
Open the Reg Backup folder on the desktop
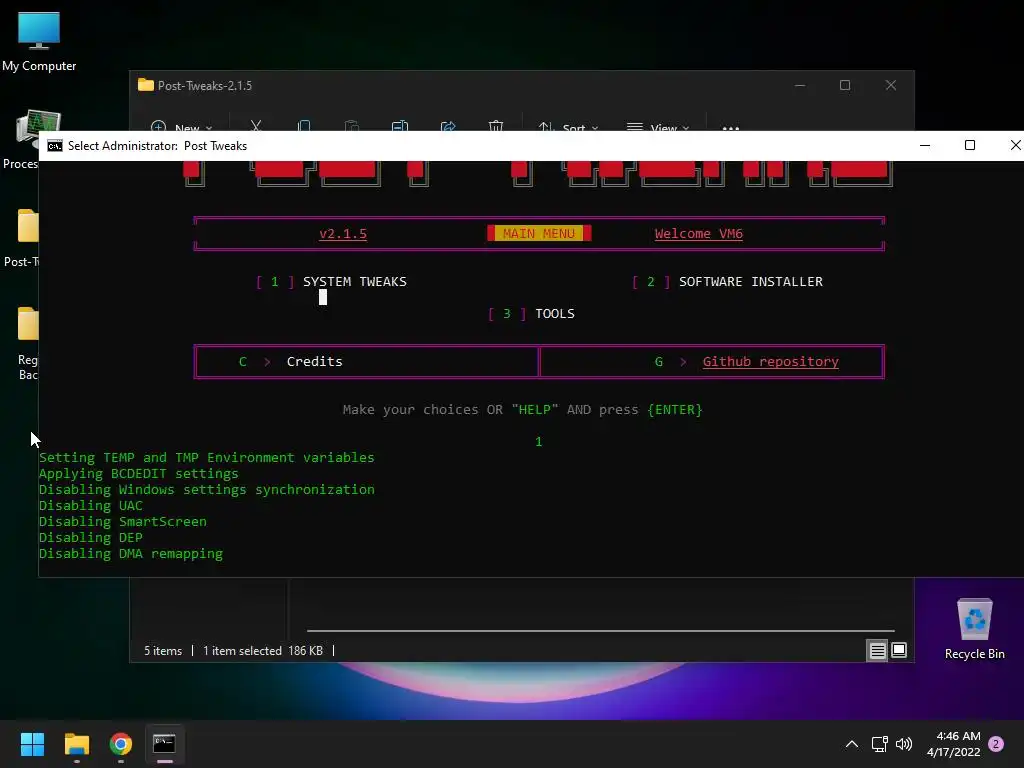click(27, 344)
